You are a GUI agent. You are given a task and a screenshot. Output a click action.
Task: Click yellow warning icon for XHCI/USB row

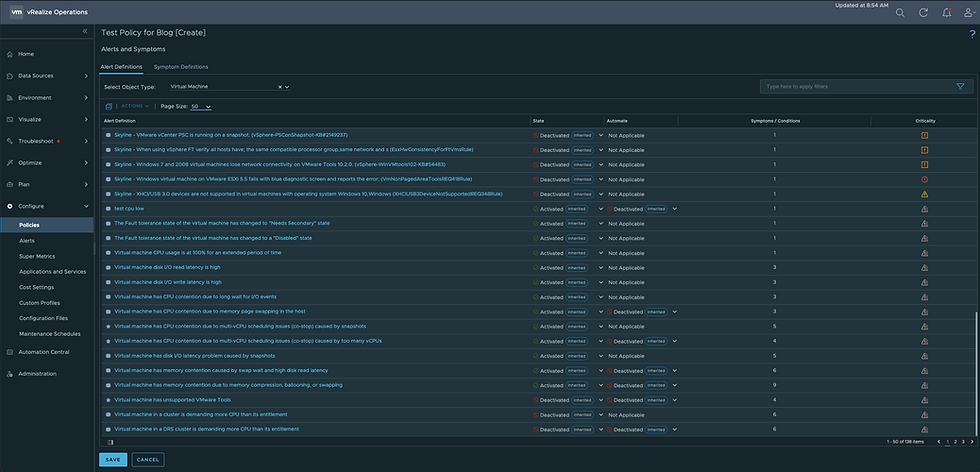924,194
